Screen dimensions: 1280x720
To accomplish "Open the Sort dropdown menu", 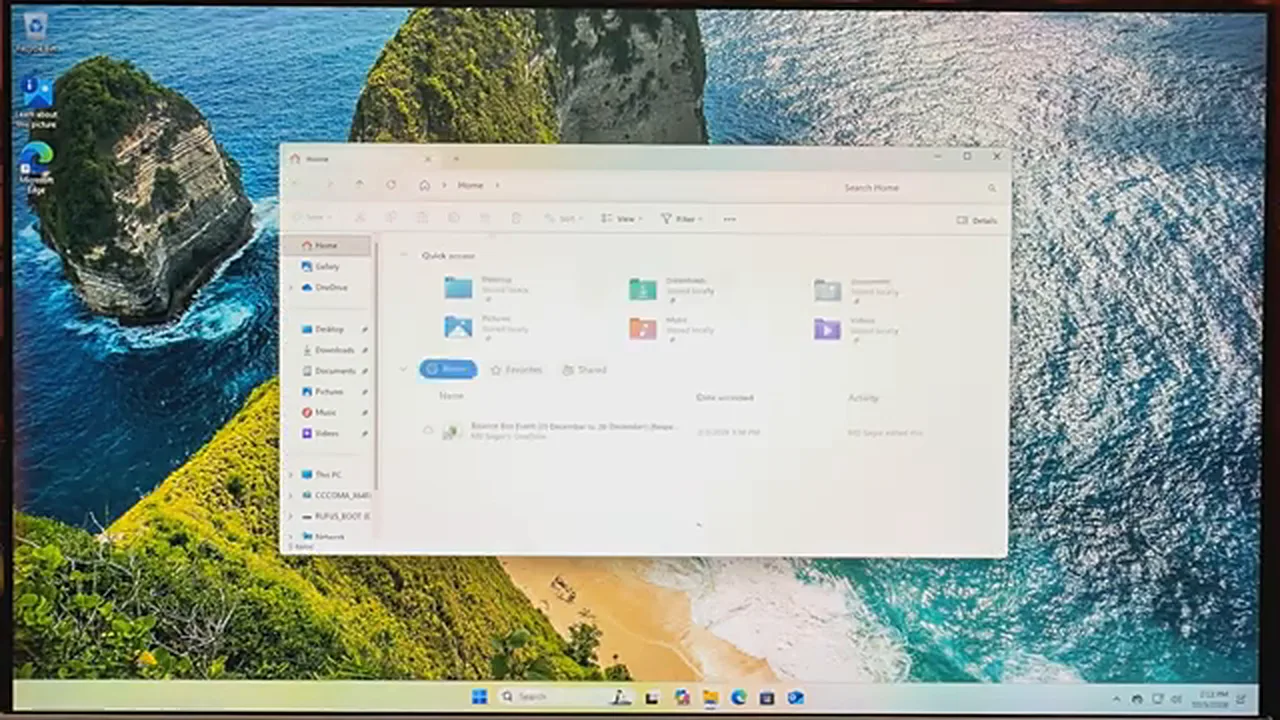I will pos(563,219).
